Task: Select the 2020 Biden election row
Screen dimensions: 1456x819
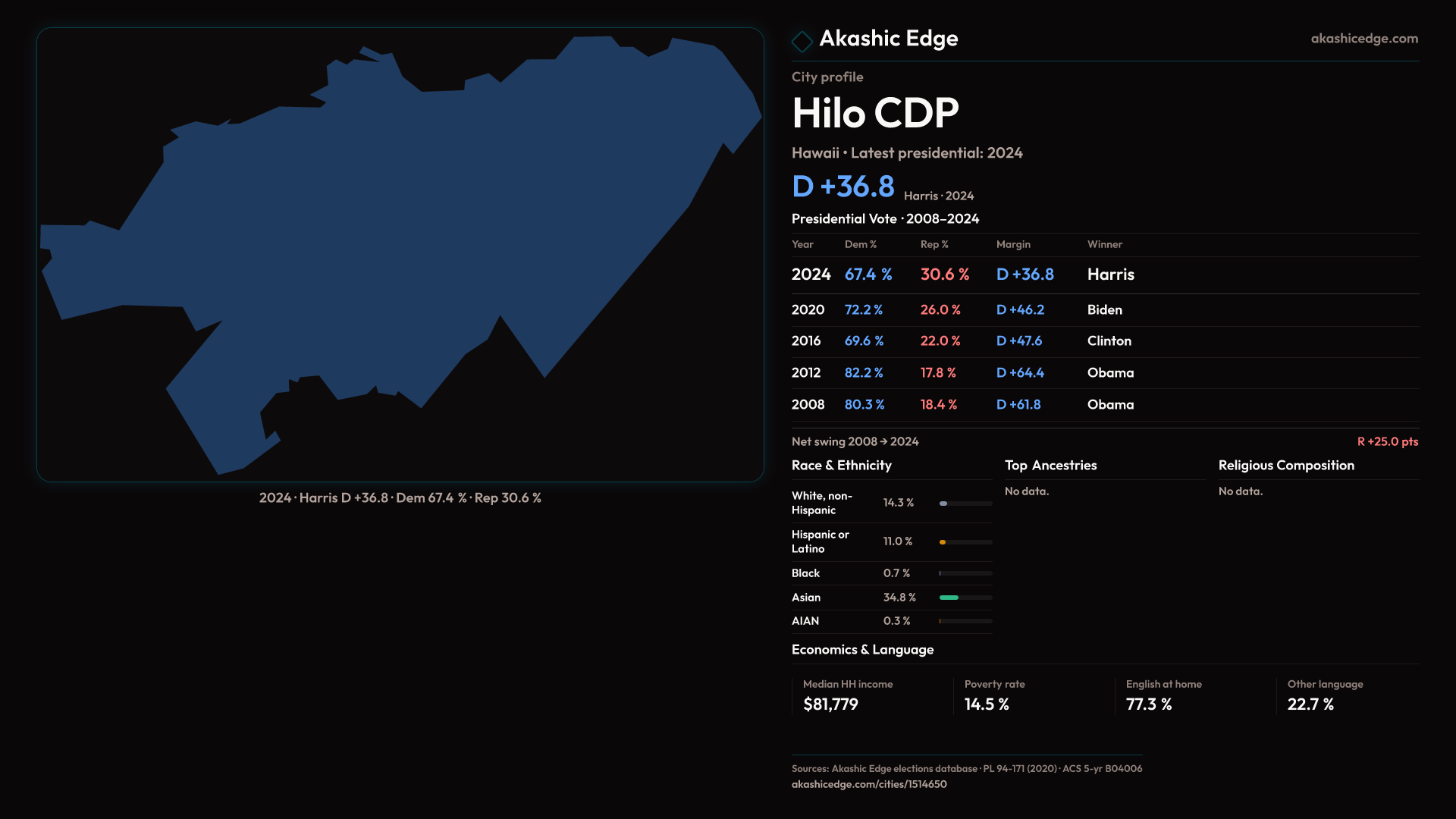Action: point(1104,310)
